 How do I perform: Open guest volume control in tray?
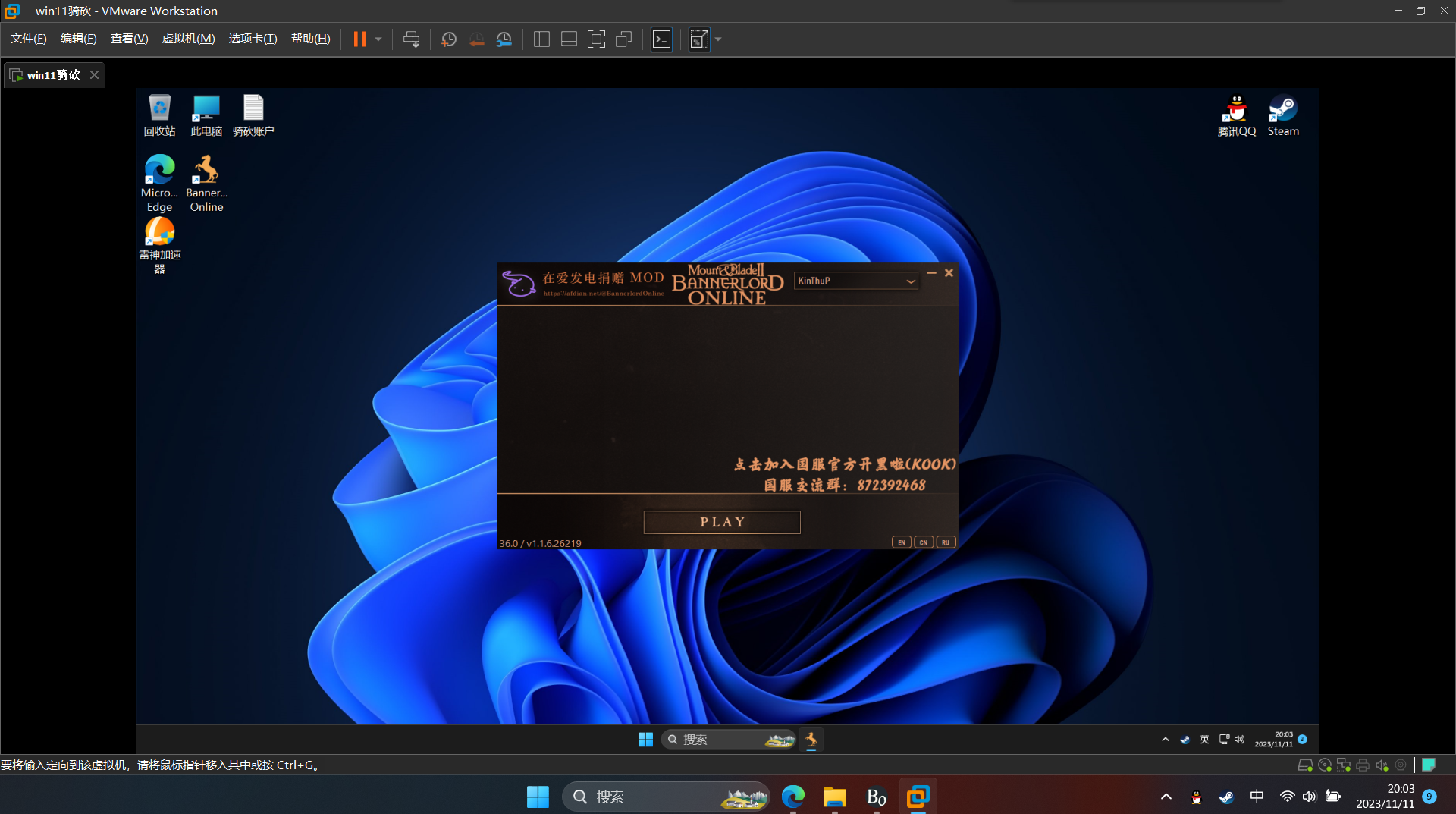click(x=1239, y=740)
